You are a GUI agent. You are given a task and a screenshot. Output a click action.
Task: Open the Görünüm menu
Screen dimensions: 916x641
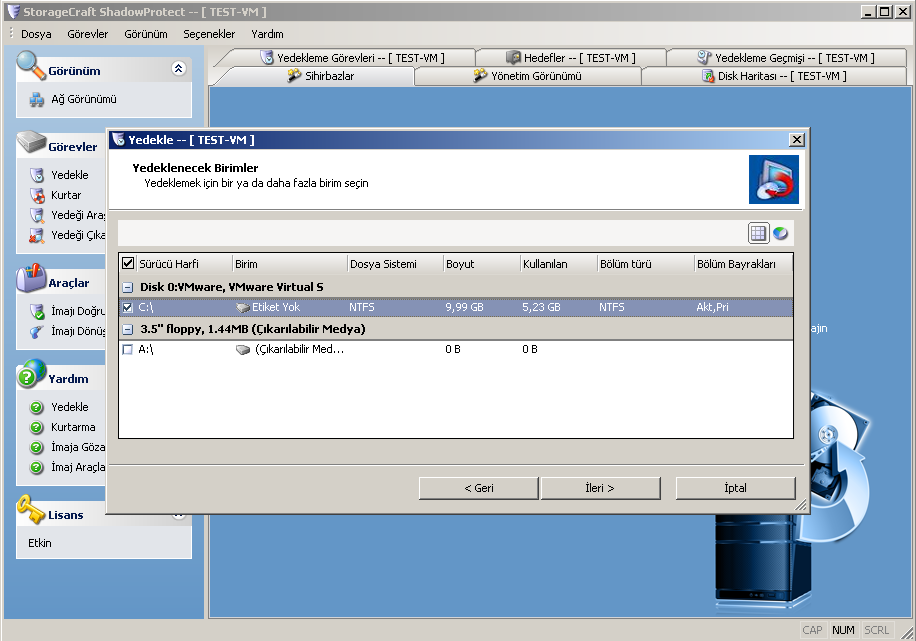(145, 34)
